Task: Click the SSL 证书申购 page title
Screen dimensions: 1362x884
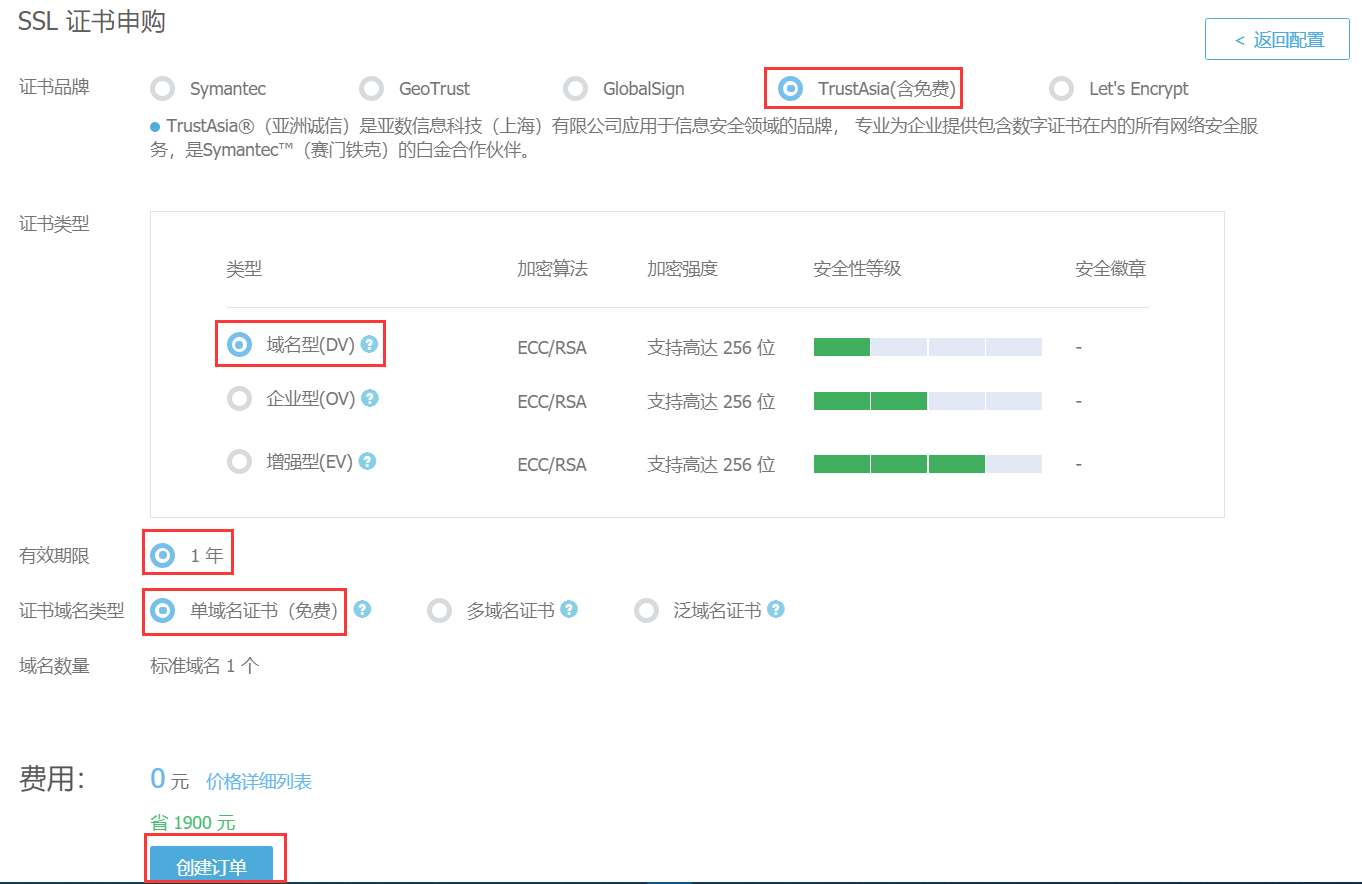Action: (x=92, y=22)
